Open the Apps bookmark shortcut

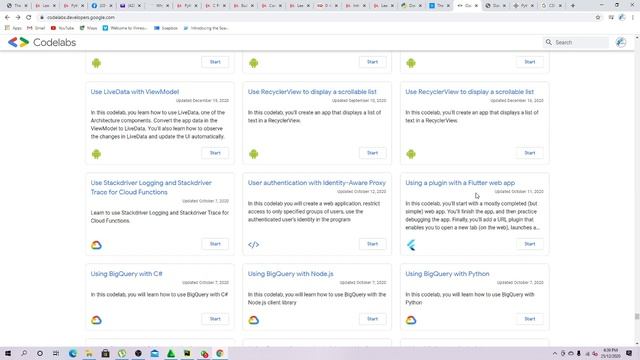(x=13, y=28)
